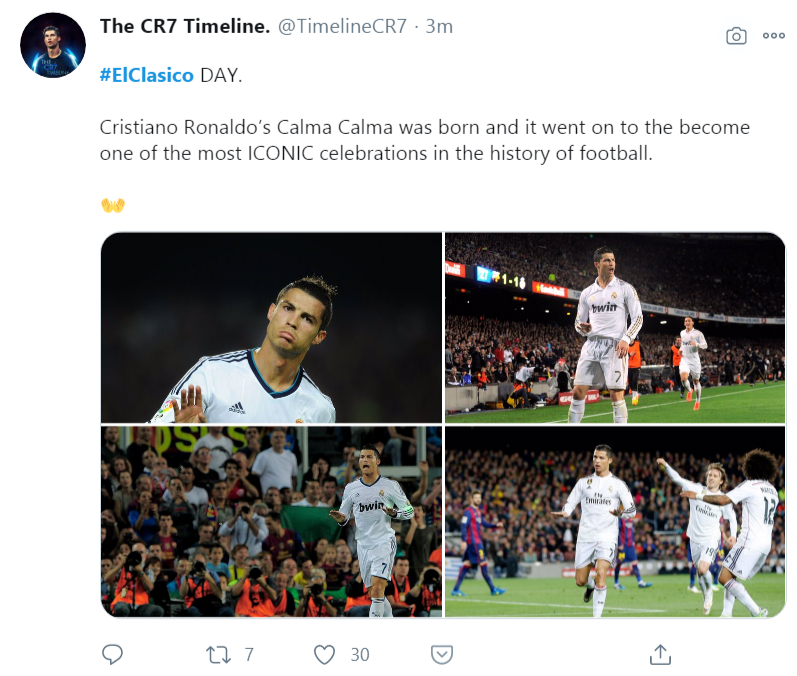Open the three-dot more options menu
This screenshot has height=676, width=797.
[774, 36]
